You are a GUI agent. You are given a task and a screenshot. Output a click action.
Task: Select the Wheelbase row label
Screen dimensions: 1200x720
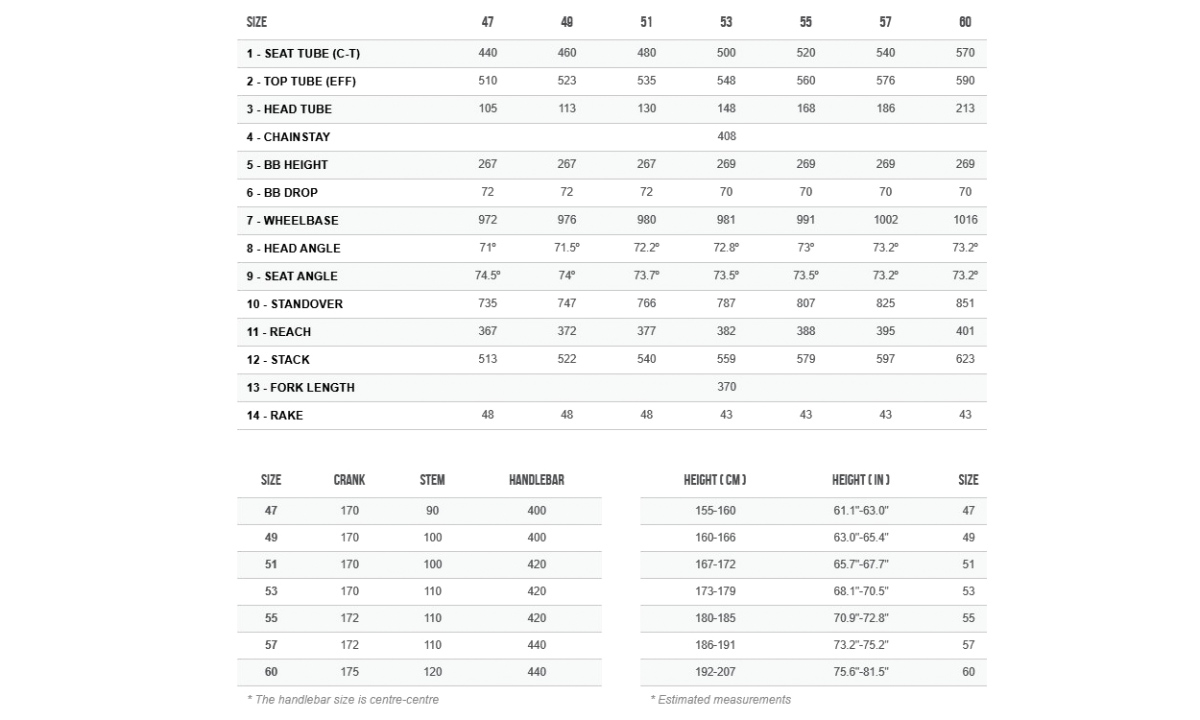[292, 221]
